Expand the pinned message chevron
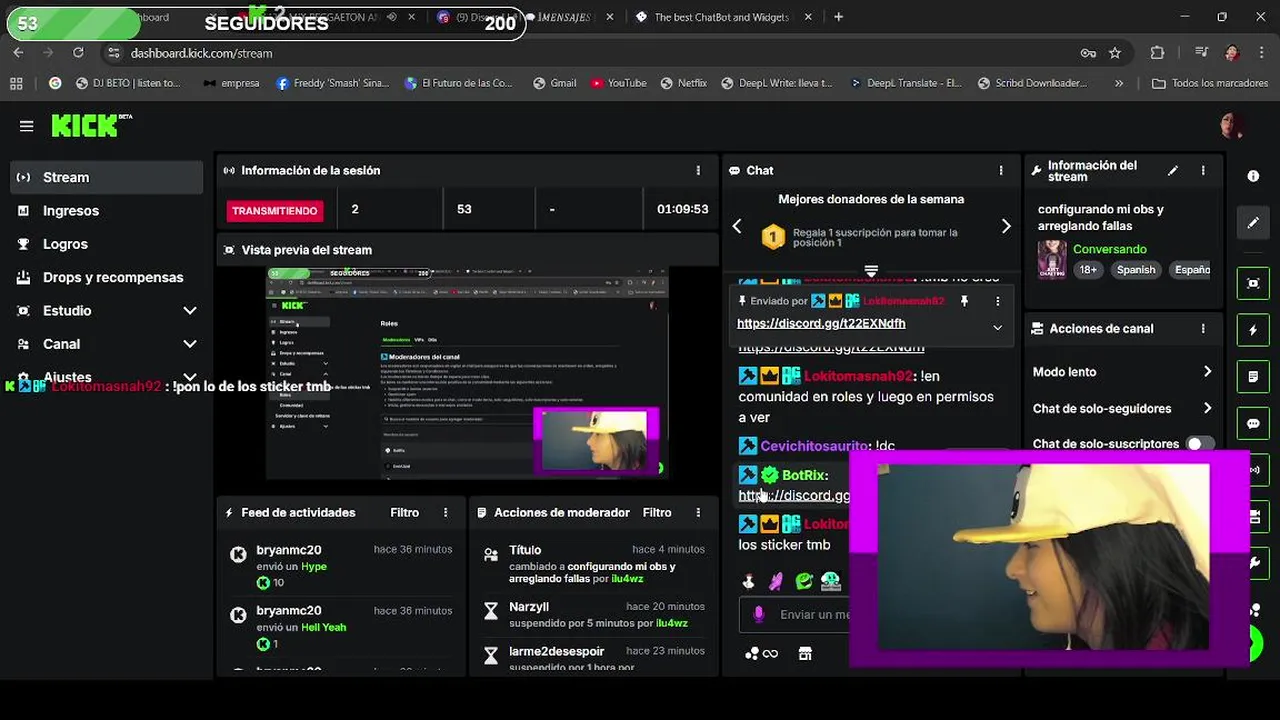This screenshot has width=1280, height=720. [x=997, y=327]
